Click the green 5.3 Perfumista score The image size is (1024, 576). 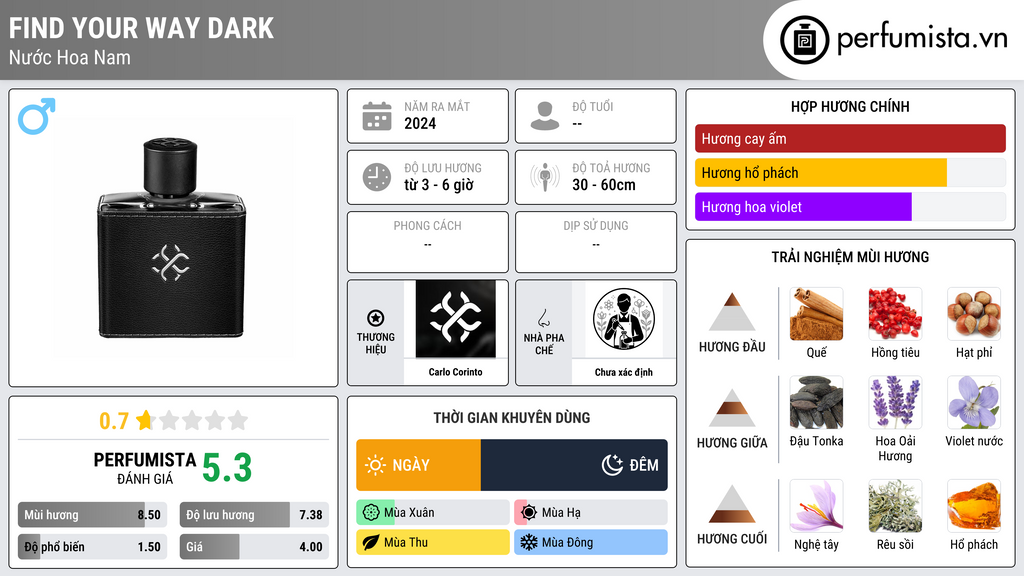click(227, 468)
